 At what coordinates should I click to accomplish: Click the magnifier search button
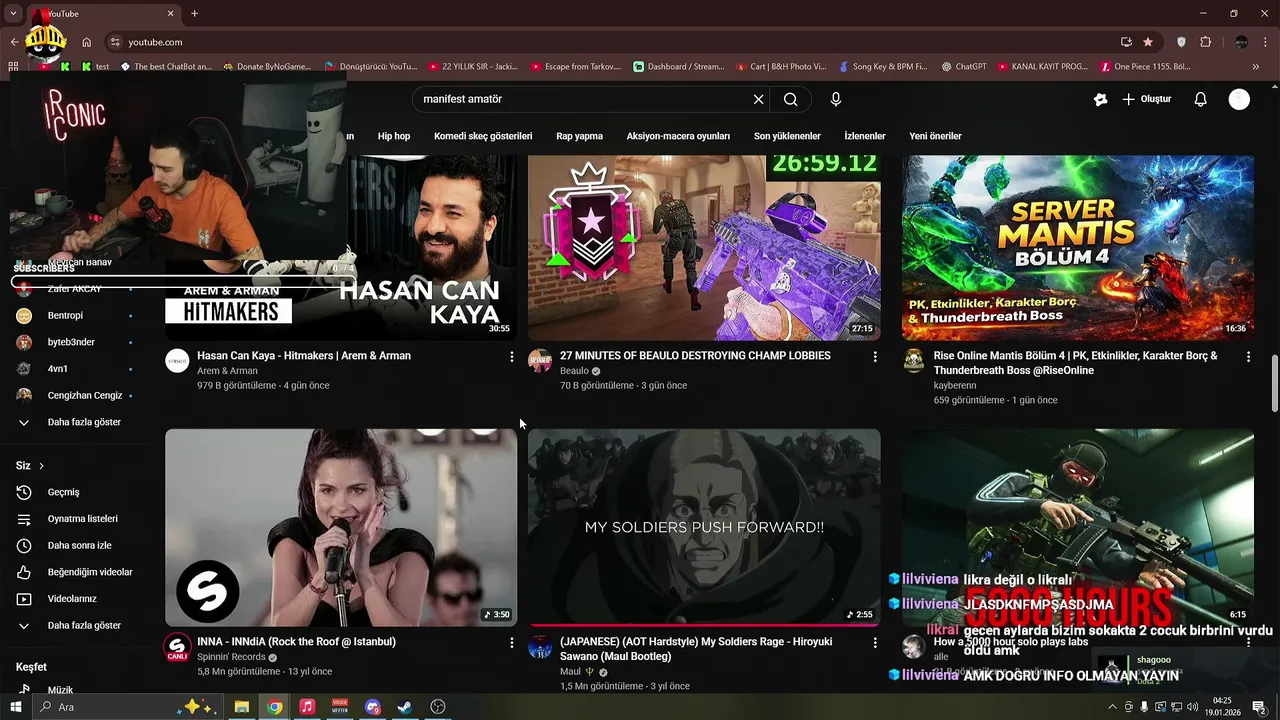pyautogui.click(x=790, y=99)
